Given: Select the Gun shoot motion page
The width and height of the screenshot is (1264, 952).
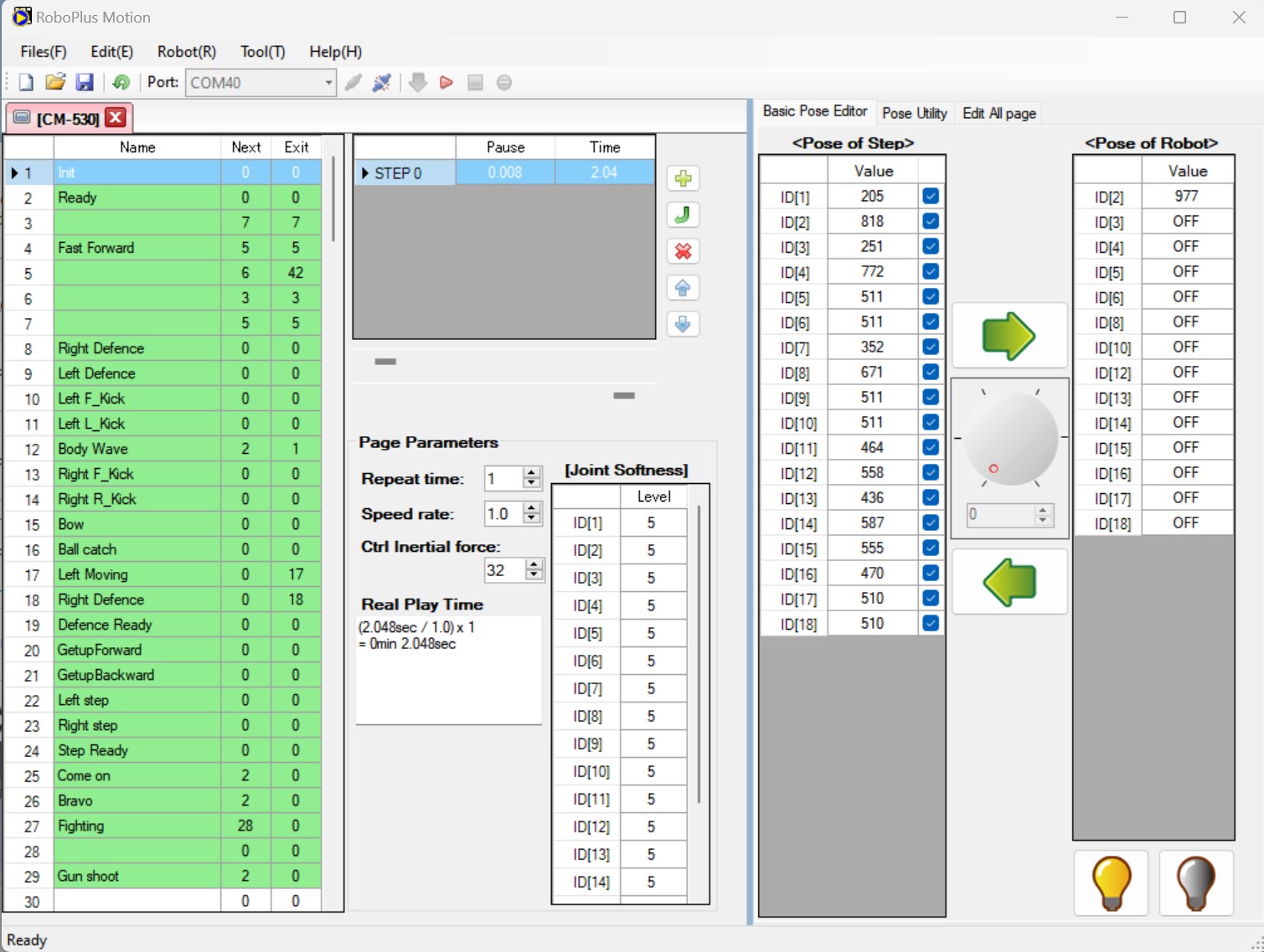Looking at the screenshot, I should point(163,876).
